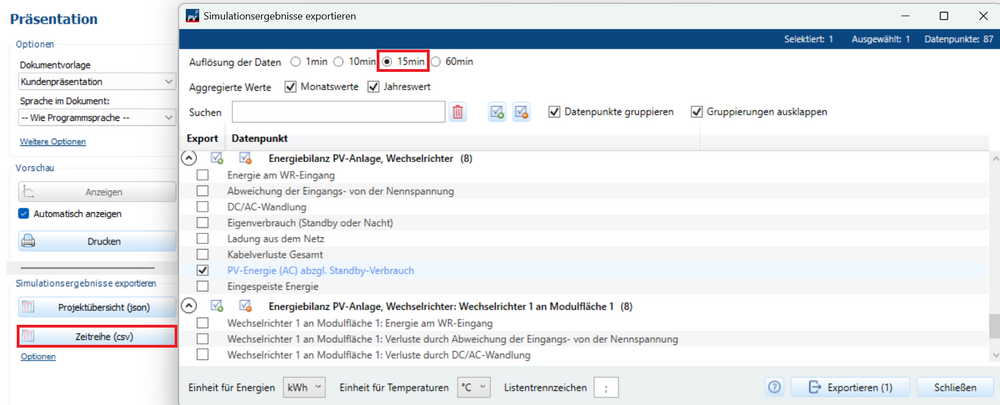Image resolution: width=1000 pixels, height=405 pixels.
Task: Select all in Wechselrichter 1 group (green icon)
Action: pos(217,306)
